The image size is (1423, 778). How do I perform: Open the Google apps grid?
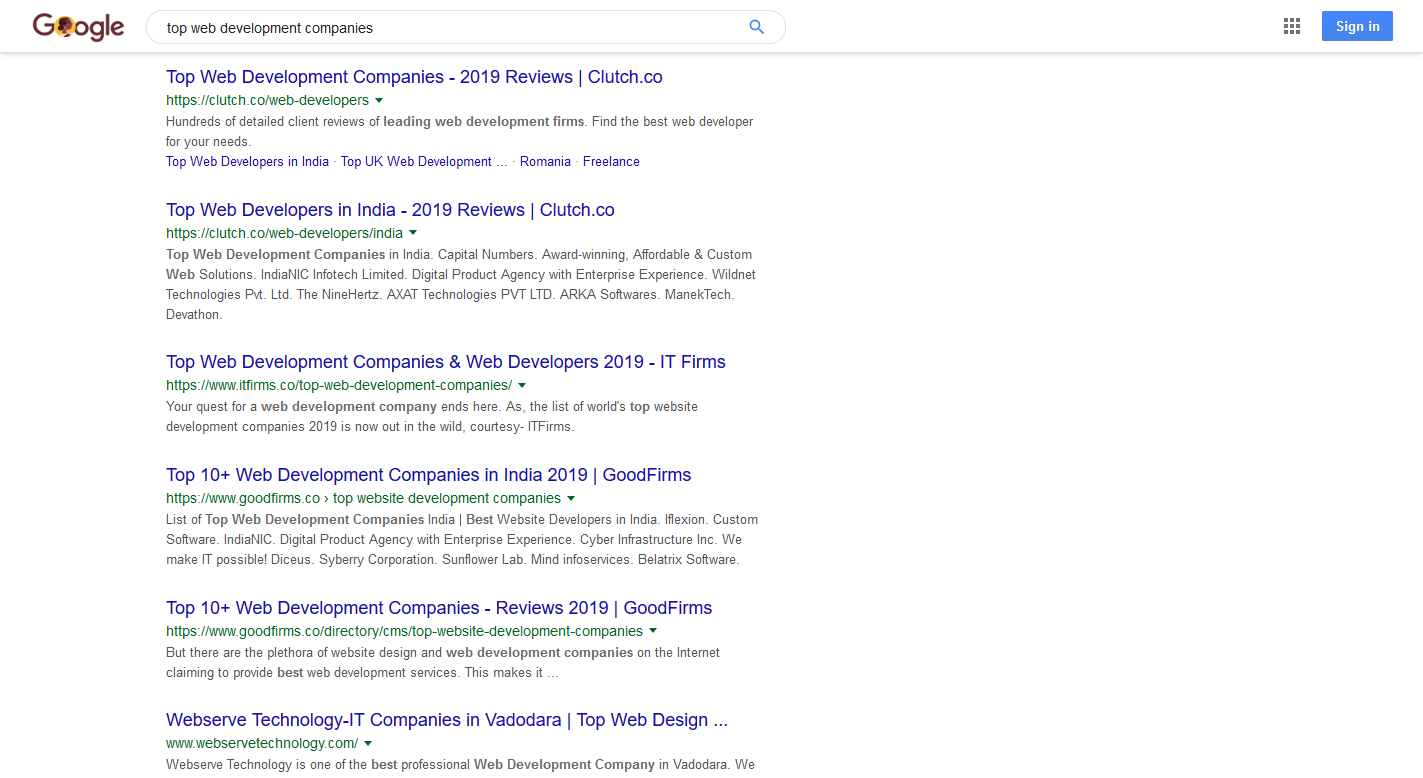pos(1292,27)
